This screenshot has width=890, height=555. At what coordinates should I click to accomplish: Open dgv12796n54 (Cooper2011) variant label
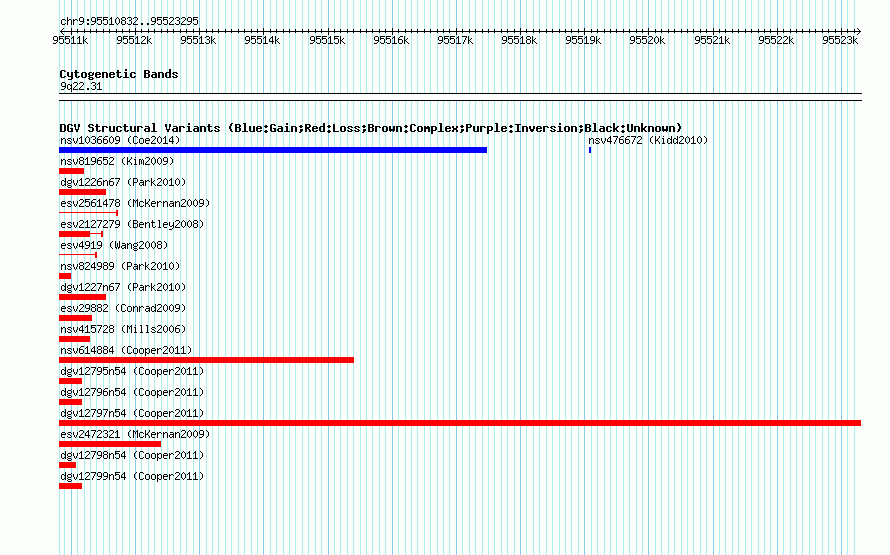point(132,392)
